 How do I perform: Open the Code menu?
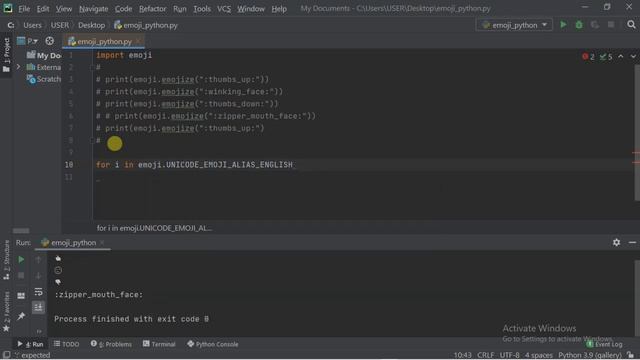coord(123,9)
